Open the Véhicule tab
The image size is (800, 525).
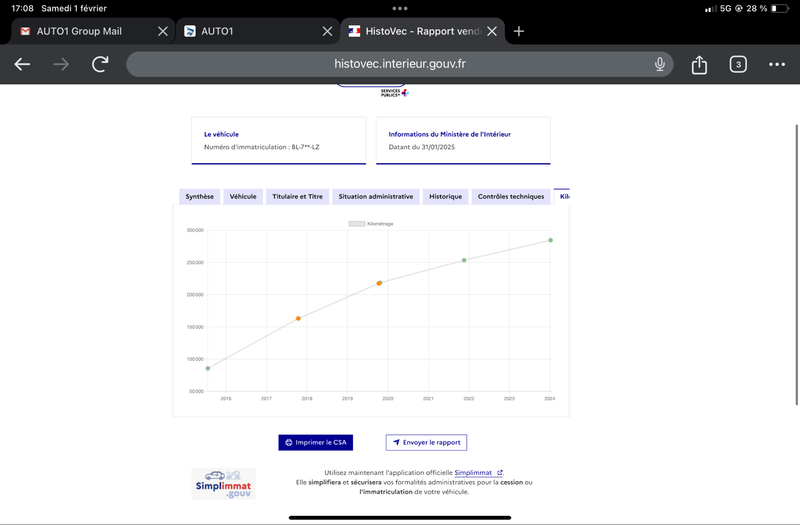tap(243, 196)
